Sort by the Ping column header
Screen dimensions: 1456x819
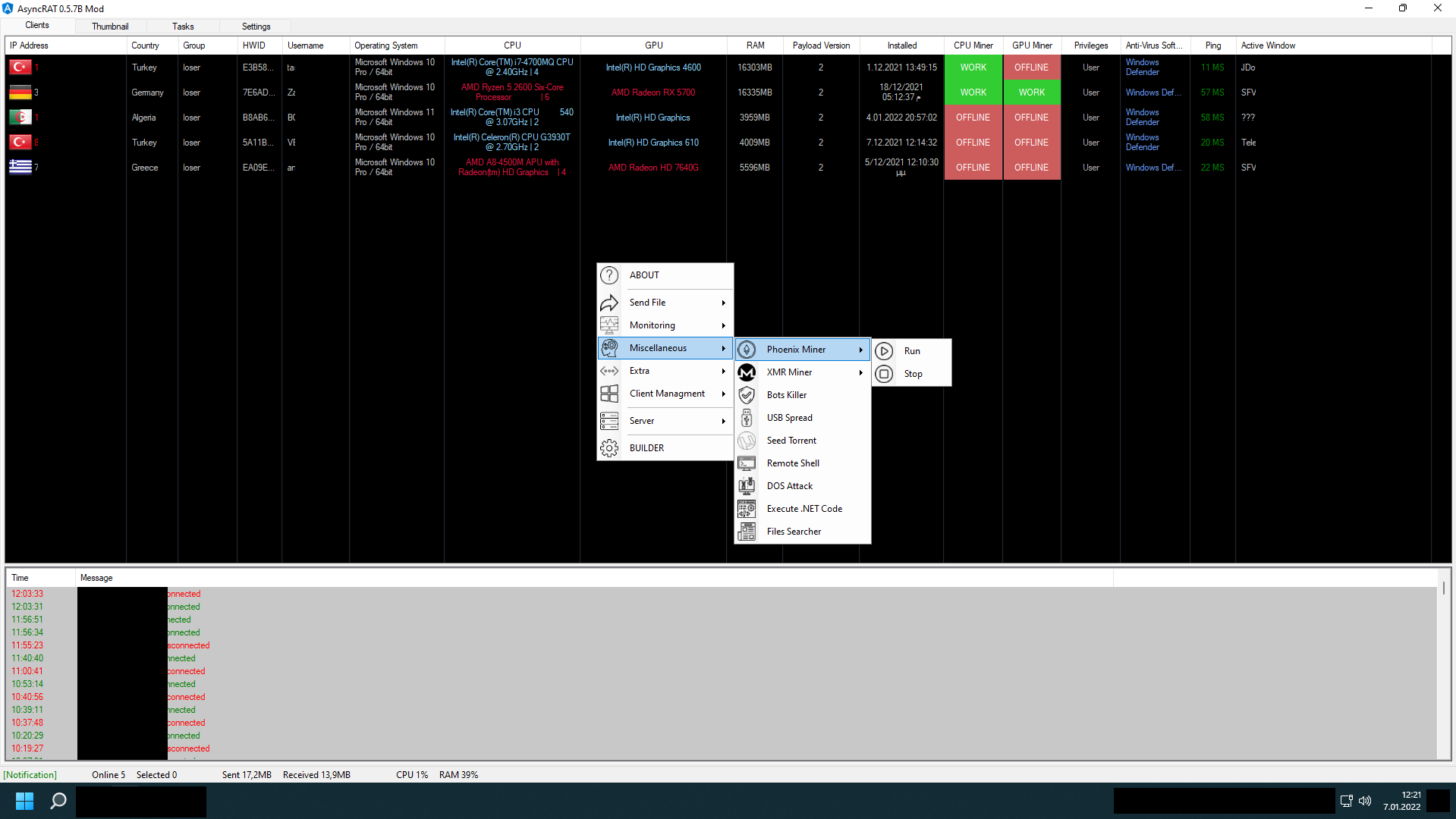click(x=1213, y=45)
